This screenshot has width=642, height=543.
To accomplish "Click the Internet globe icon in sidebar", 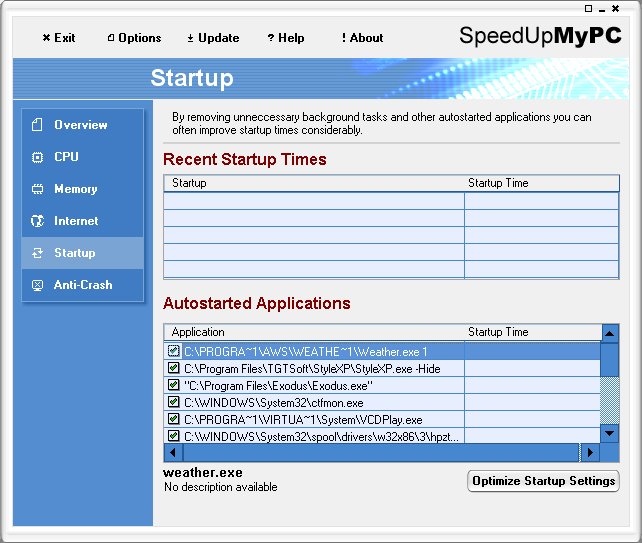I will (x=37, y=221).
